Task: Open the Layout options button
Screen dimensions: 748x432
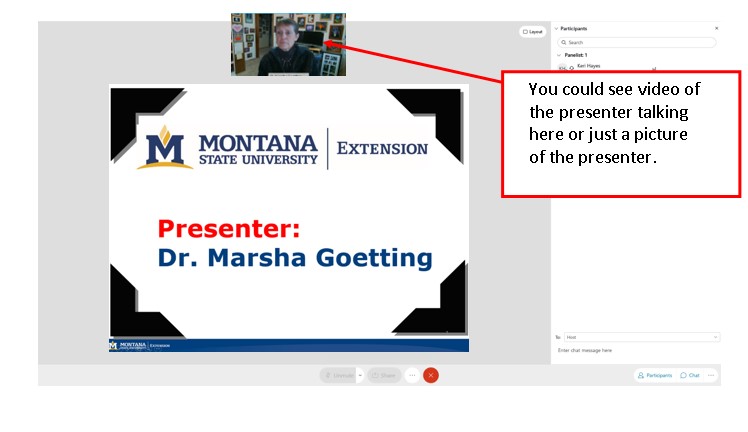Action: point(532,32)
